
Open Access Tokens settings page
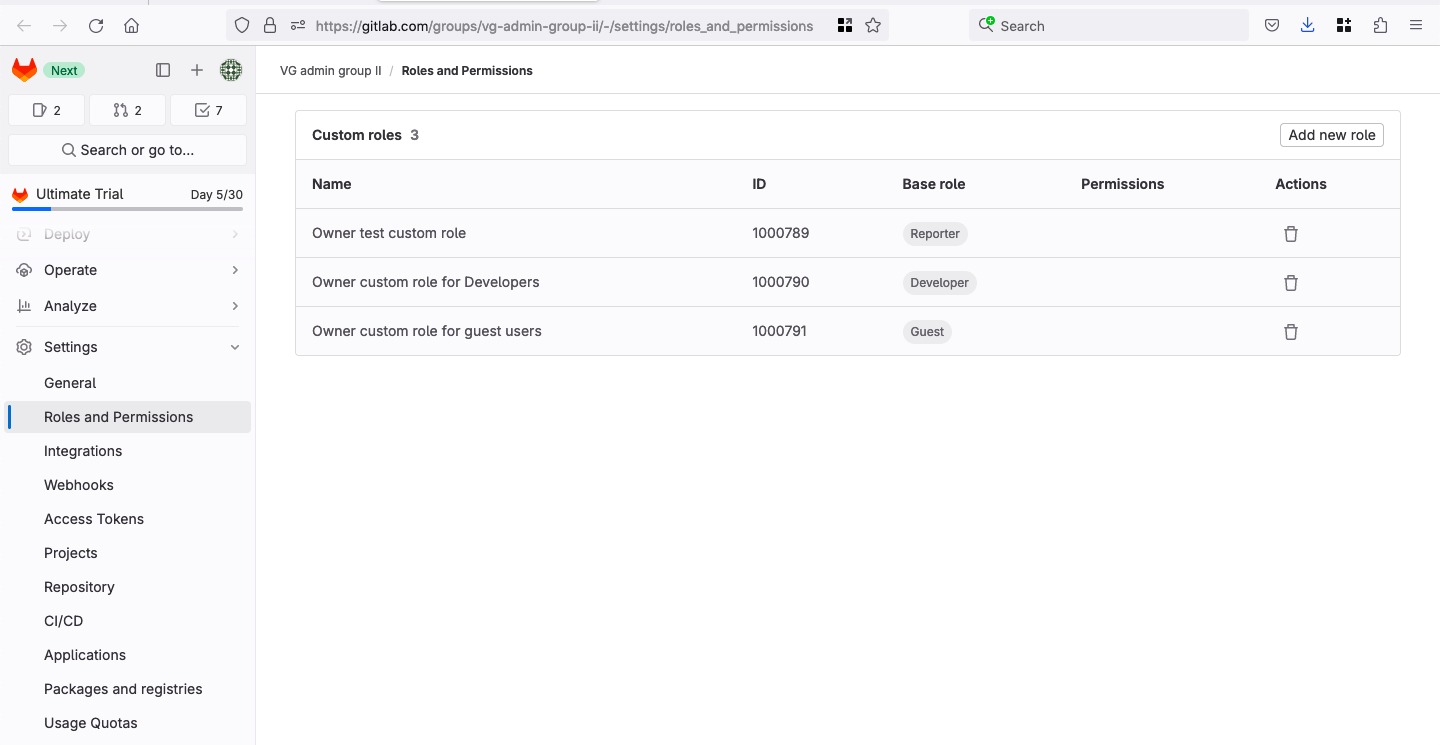tap(94, 519)
